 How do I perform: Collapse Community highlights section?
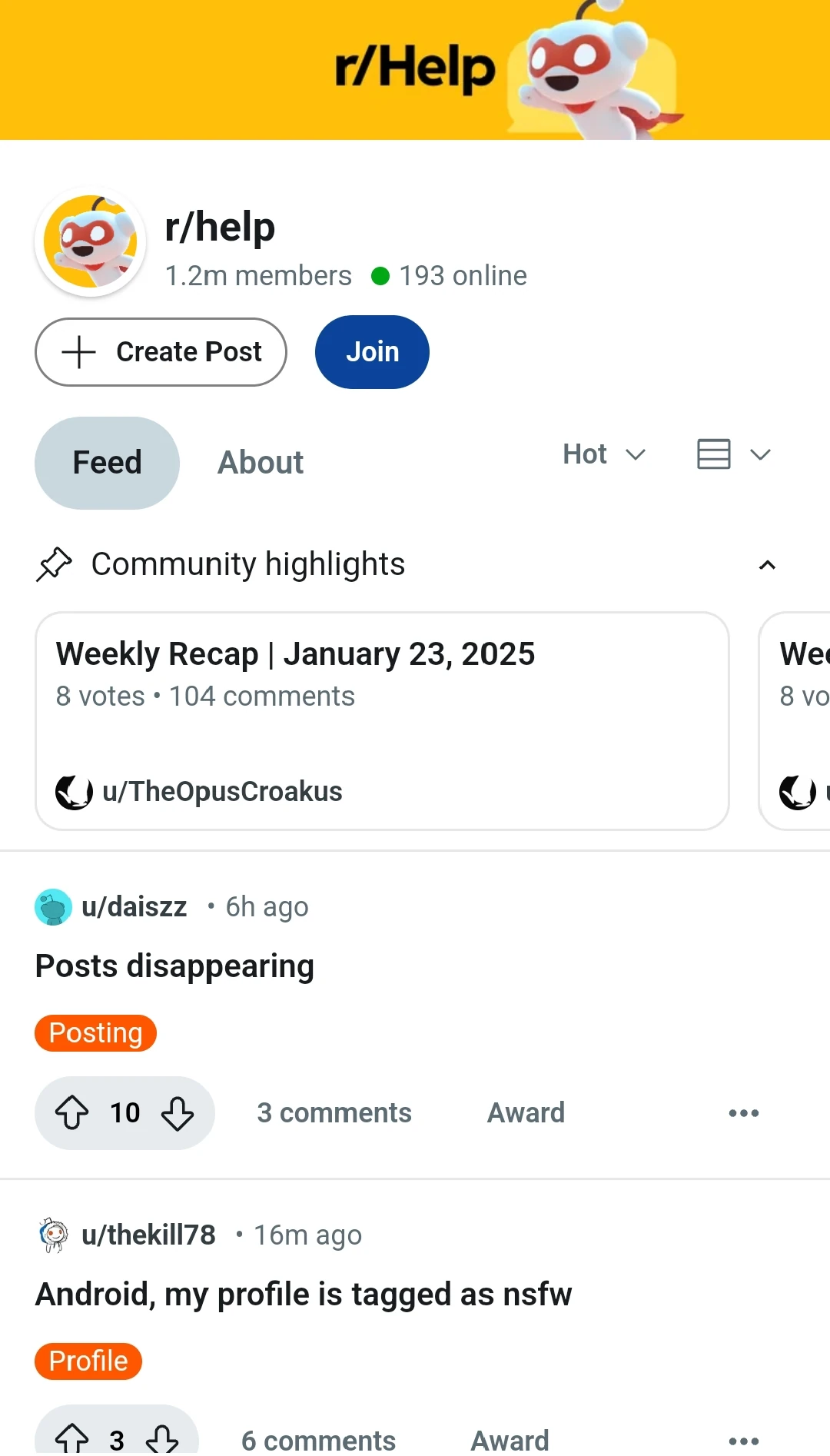(766, 565)
